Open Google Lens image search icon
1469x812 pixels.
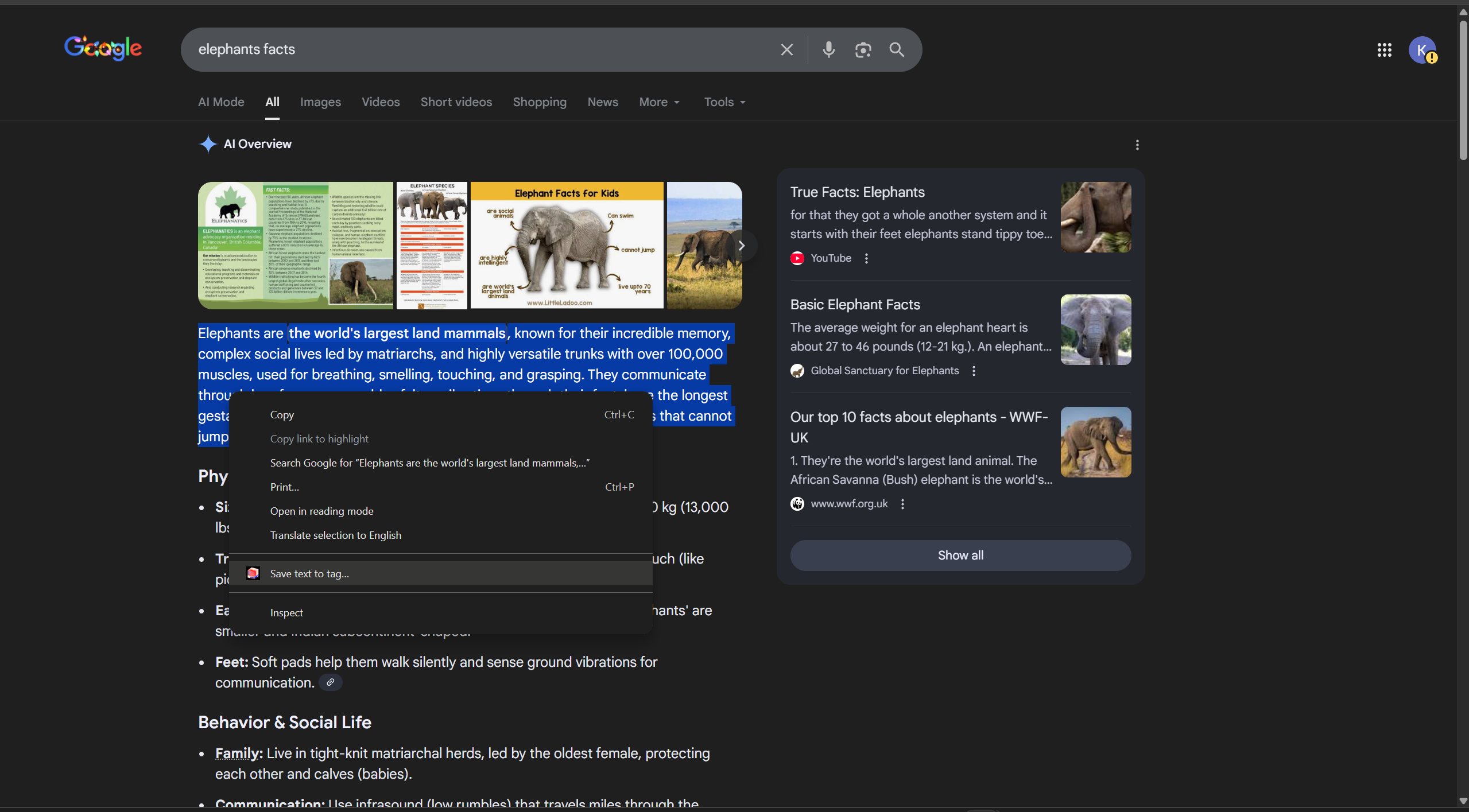[863, 50]
